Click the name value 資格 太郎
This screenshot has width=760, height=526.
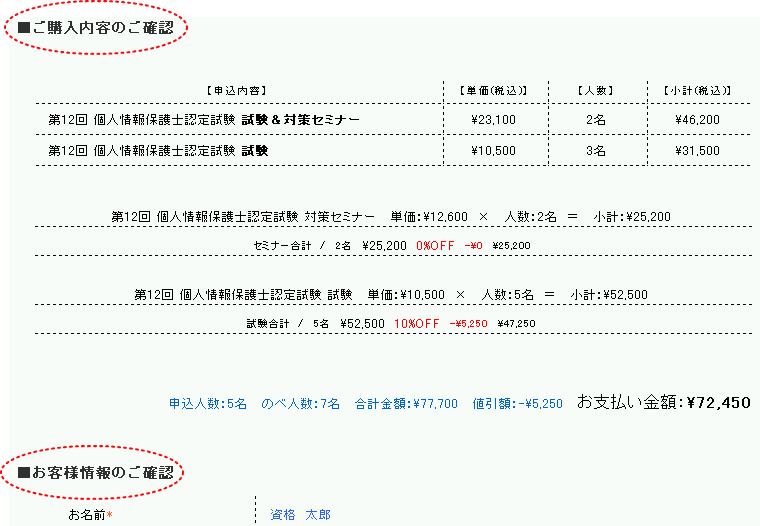tap(301, 515)
